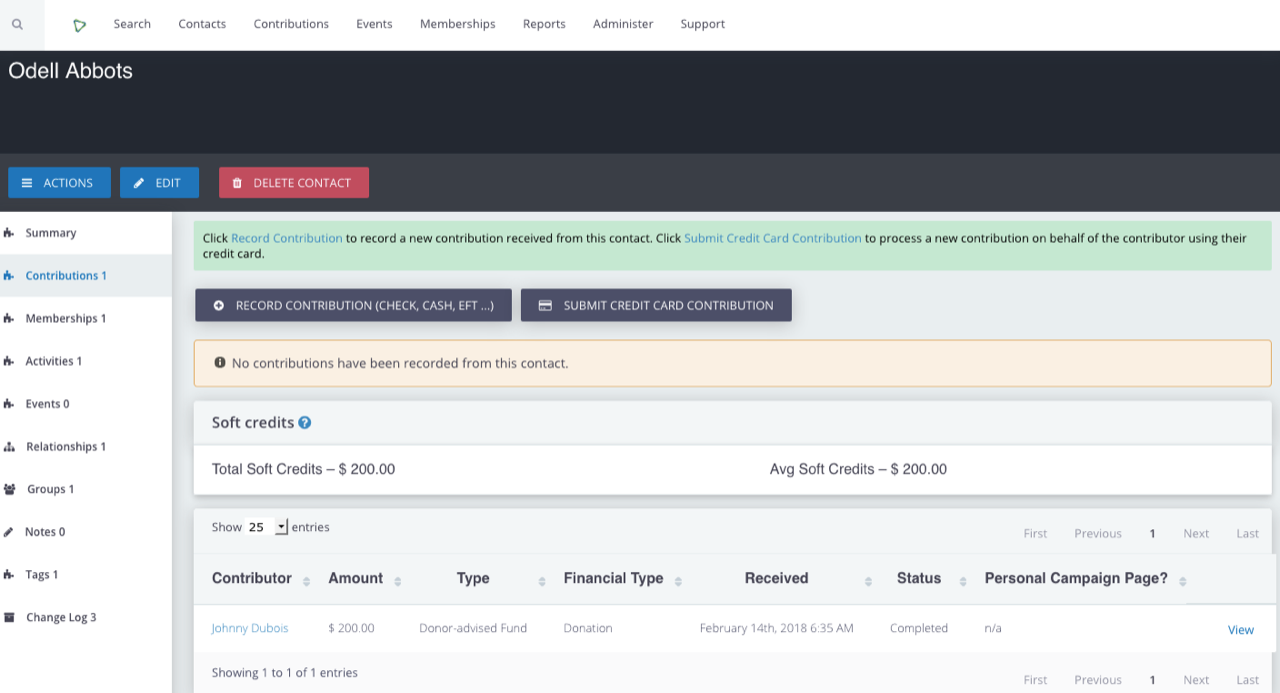Image resolution: width=1280 pixels, height=693 pixels.
Task: Open the CiviCRM logo menu
Action: tap(80, 25)
